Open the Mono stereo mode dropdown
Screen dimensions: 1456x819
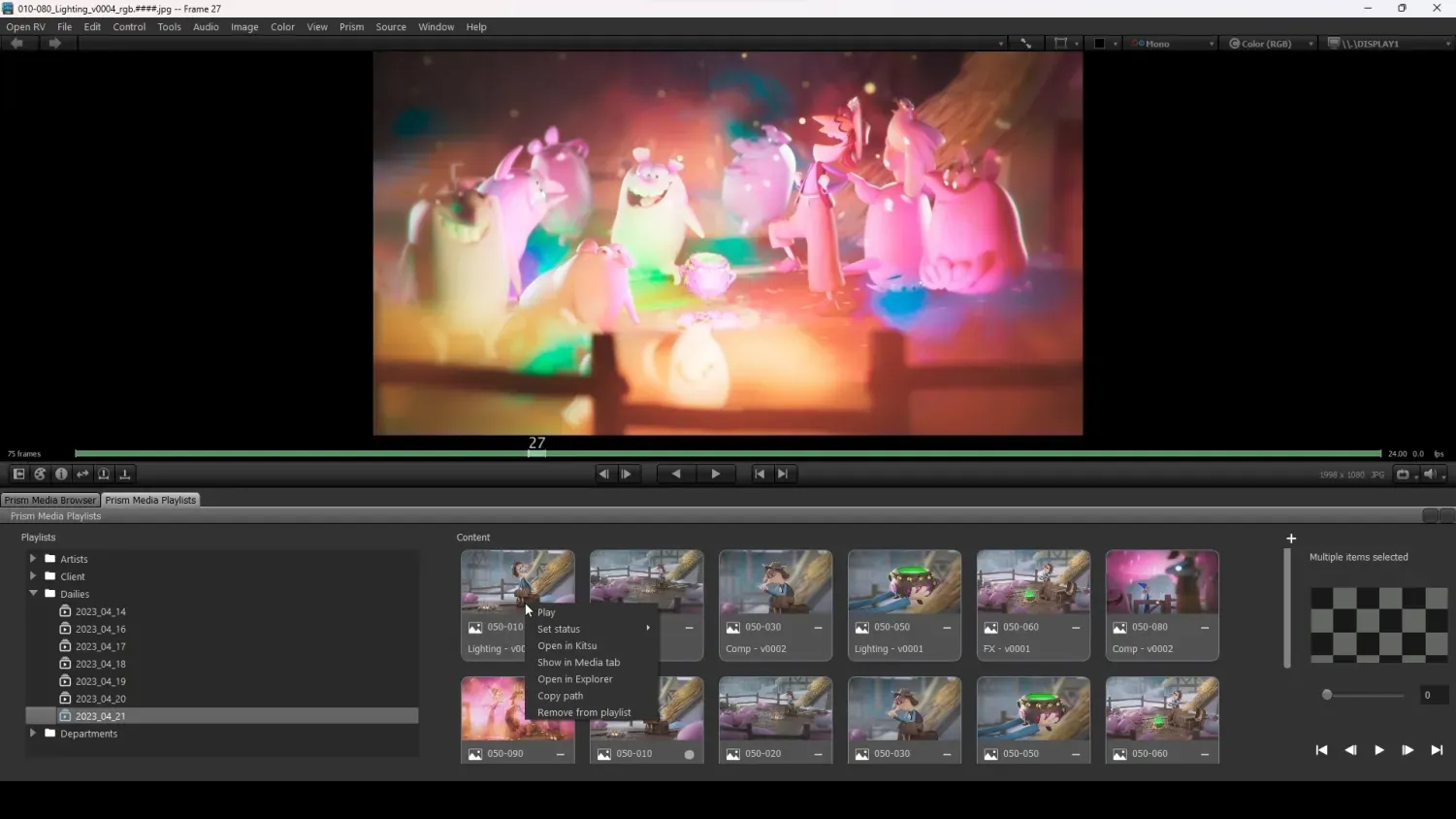pyautogui.click(x=1172, y=44)
